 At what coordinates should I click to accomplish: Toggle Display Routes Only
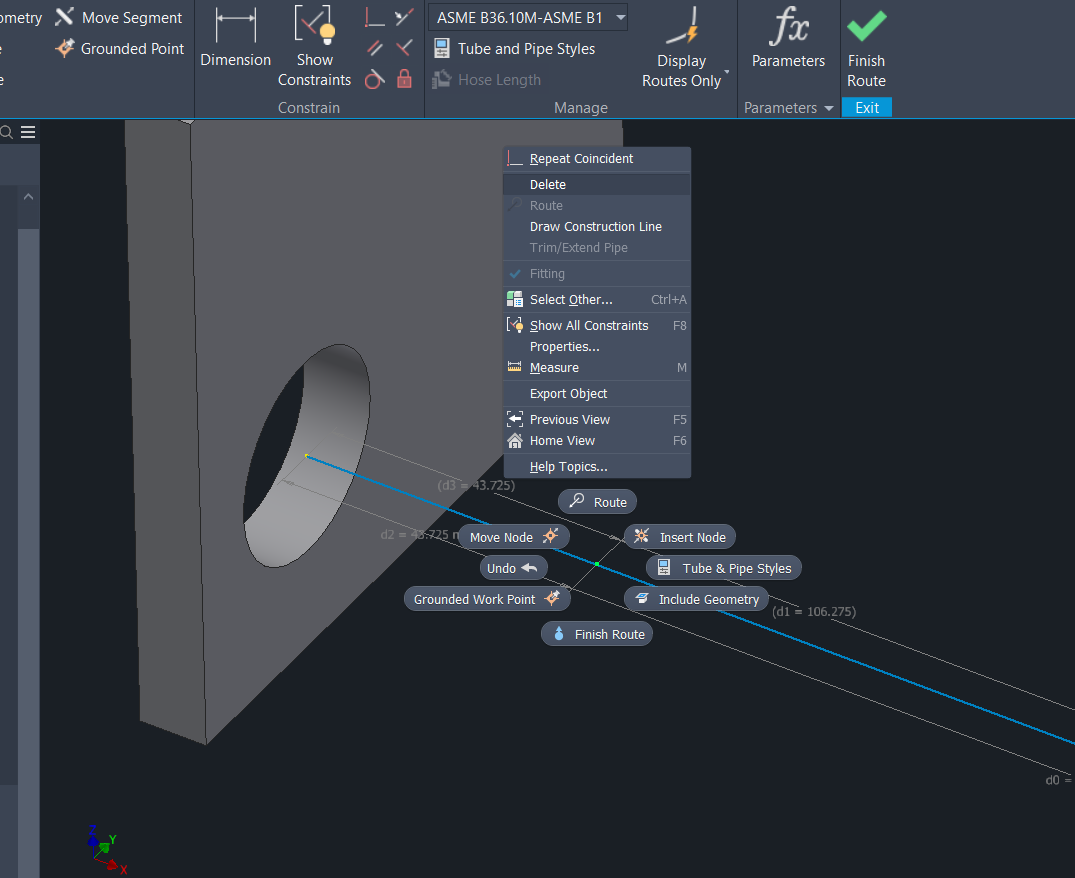(x=681, y=45)
